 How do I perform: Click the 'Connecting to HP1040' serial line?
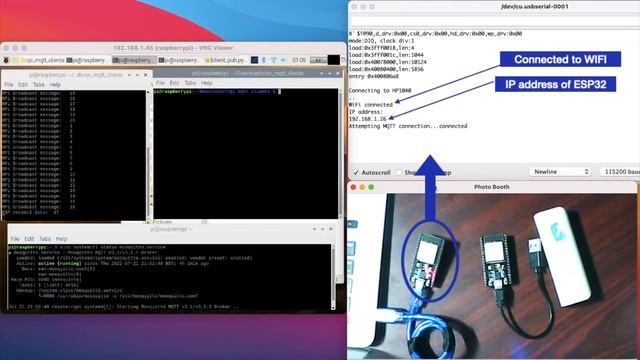pyautogui.click(x=380, y=91)
